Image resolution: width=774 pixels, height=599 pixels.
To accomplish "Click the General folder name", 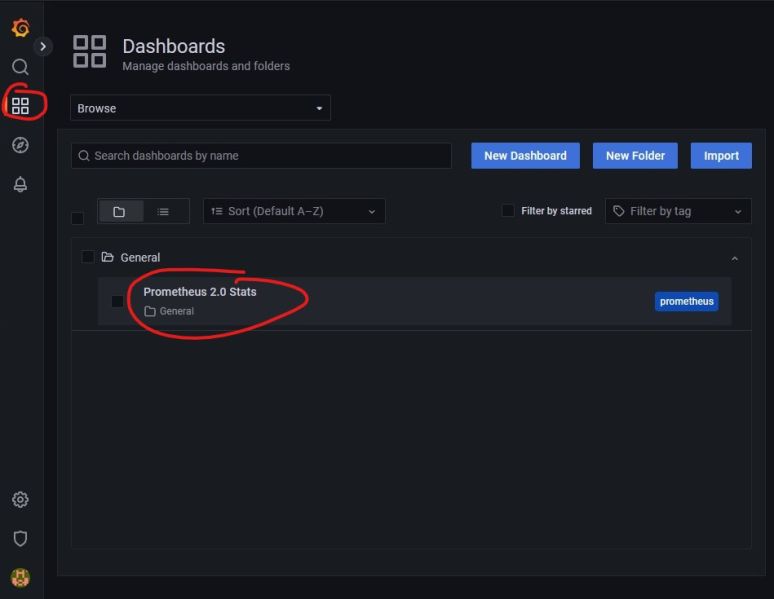I will coord(140,258).
